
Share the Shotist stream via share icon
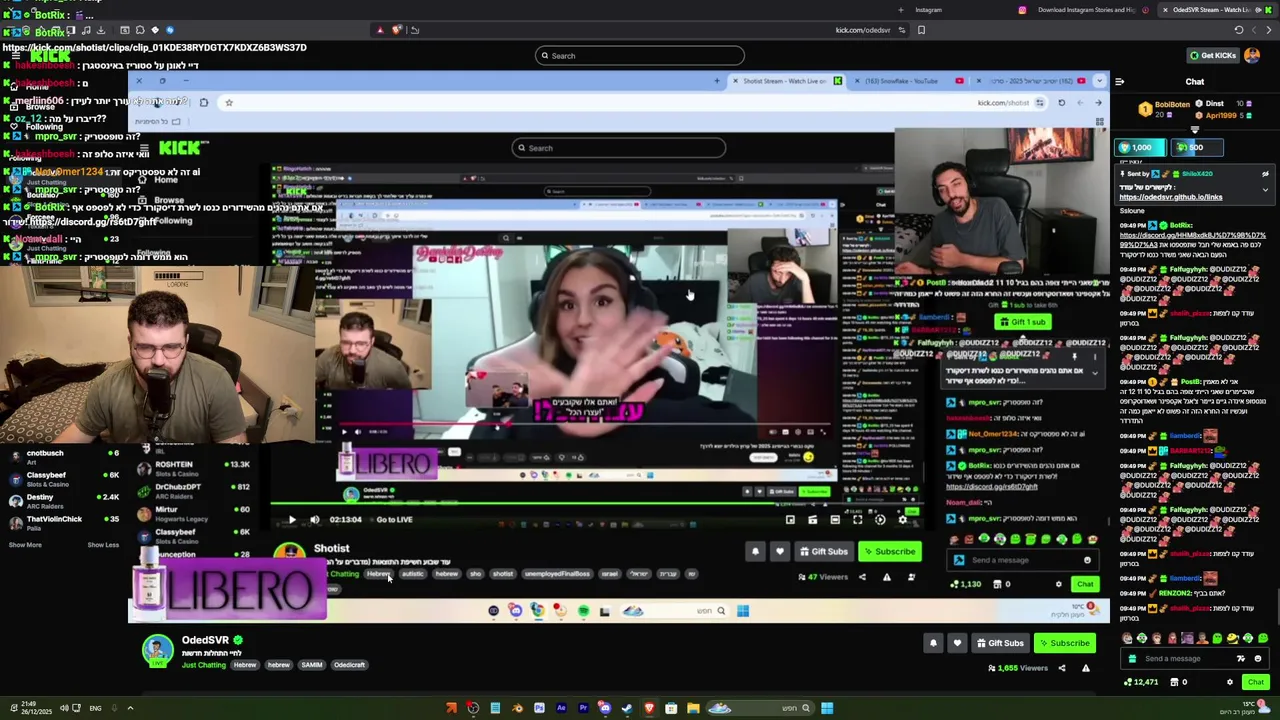pyautogui.click(x=862, y=577)
